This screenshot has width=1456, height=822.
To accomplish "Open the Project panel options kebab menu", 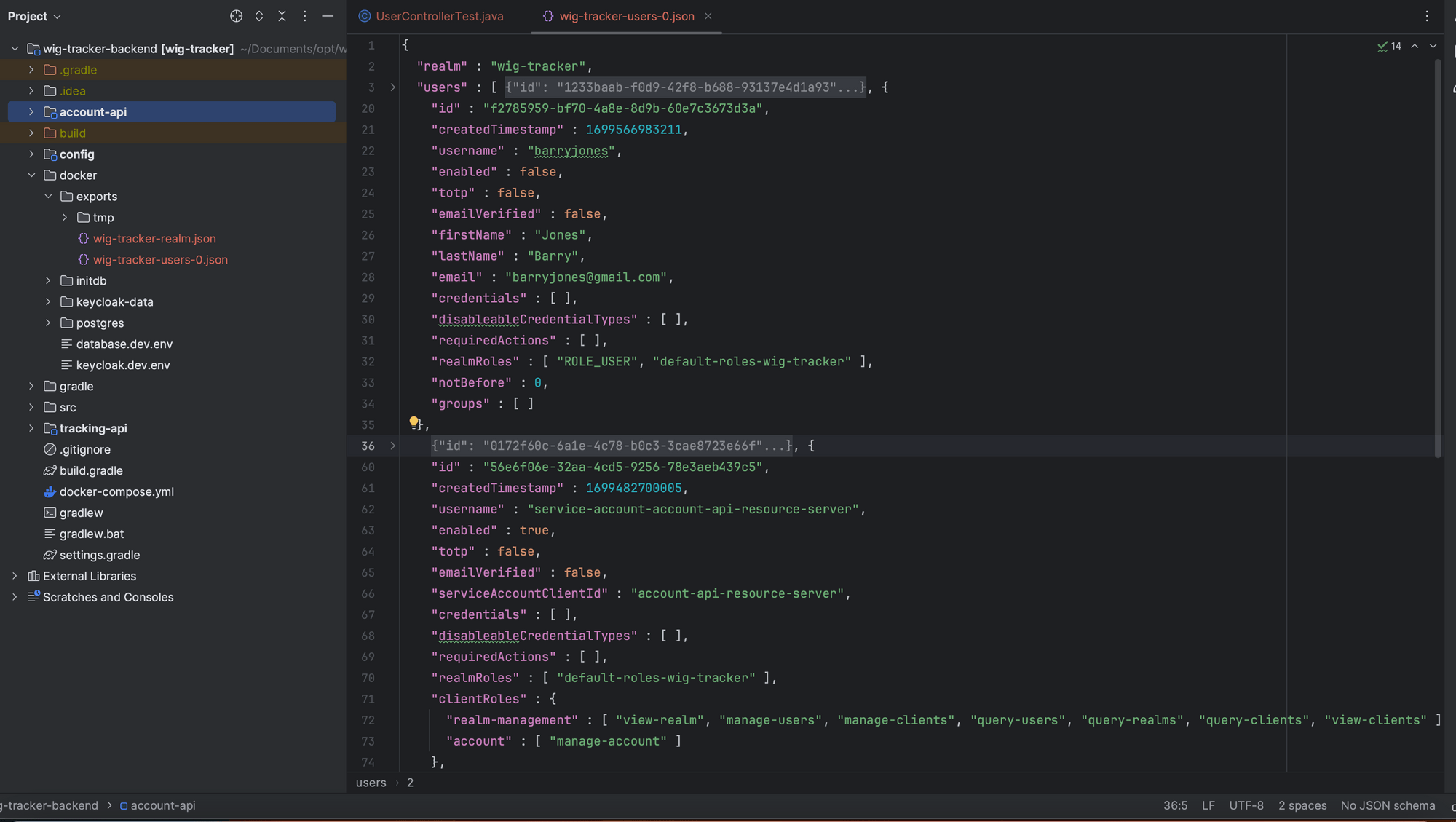I will point(304,16).
